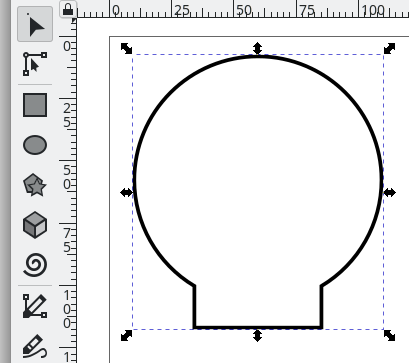Screen dimensions: 409x363
Task: Select the Pen Bezier tool
Action: (35, 306)
